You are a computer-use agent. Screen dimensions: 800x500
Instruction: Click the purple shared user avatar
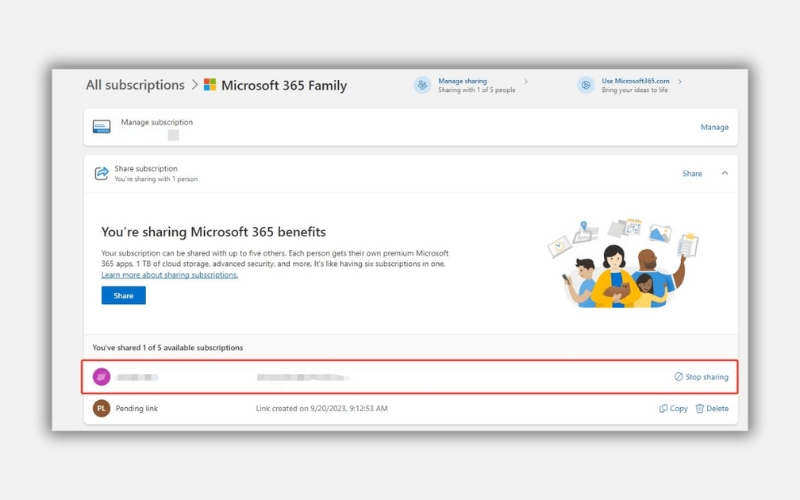[x=102, y=377]
